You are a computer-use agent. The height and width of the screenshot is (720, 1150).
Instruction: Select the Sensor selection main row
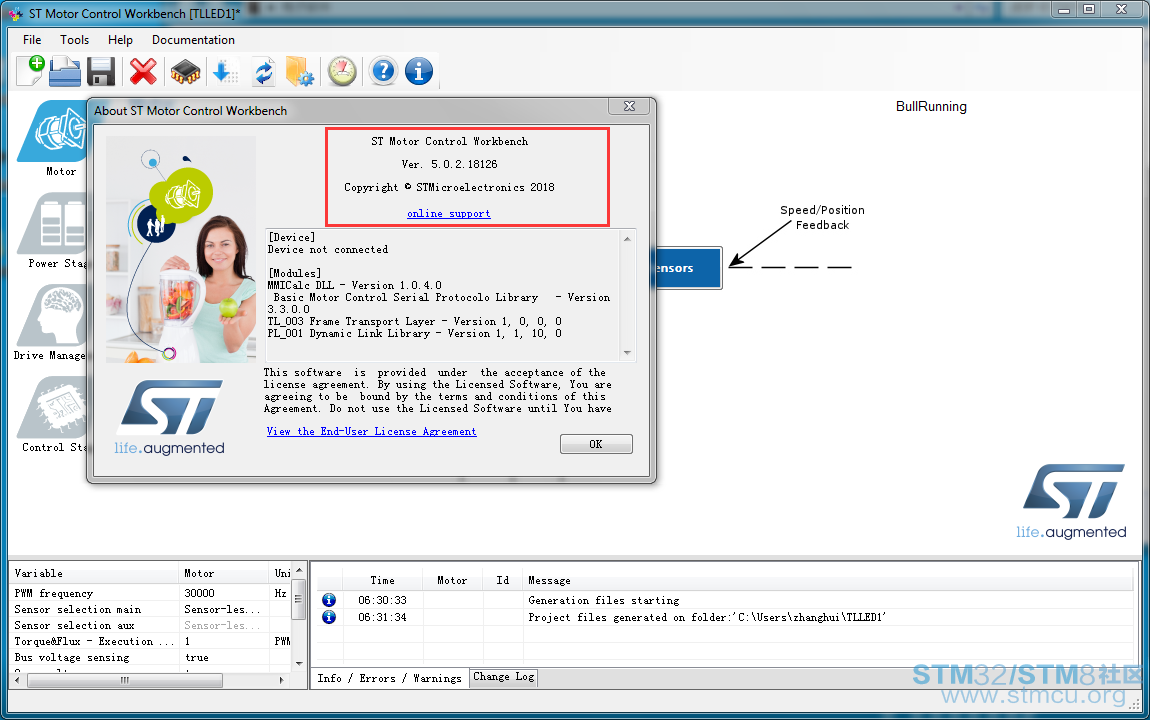pyautogui.click(x=151, y=609)
